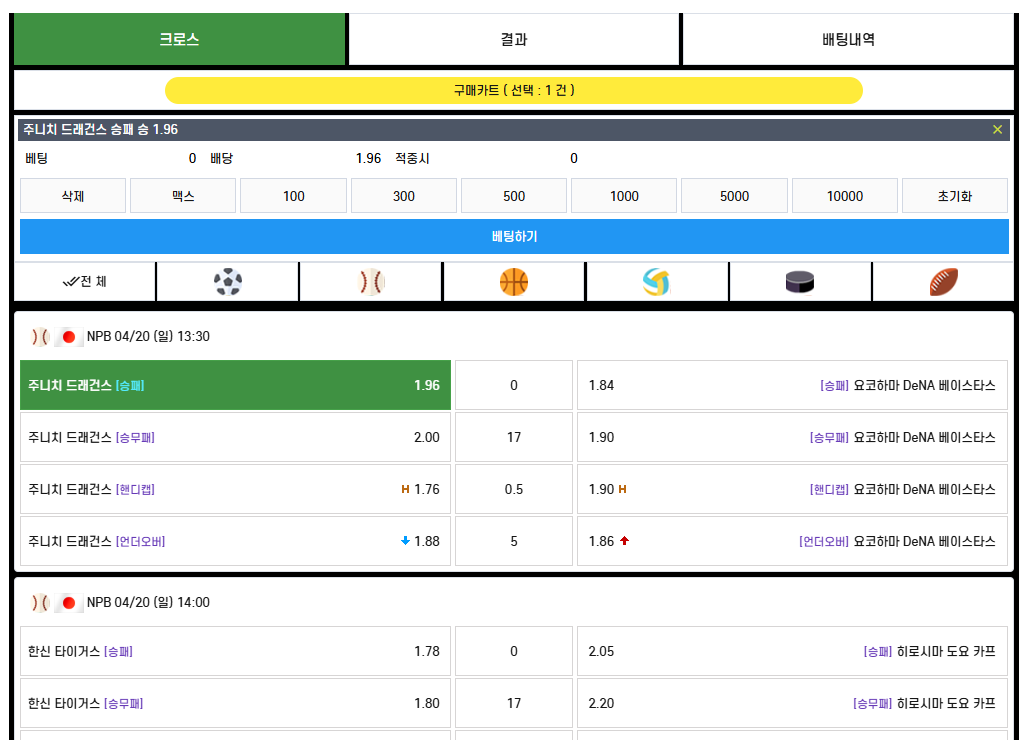Select 요코하마 DeNA 베이스타스 승패 1.84

[792, 385]
